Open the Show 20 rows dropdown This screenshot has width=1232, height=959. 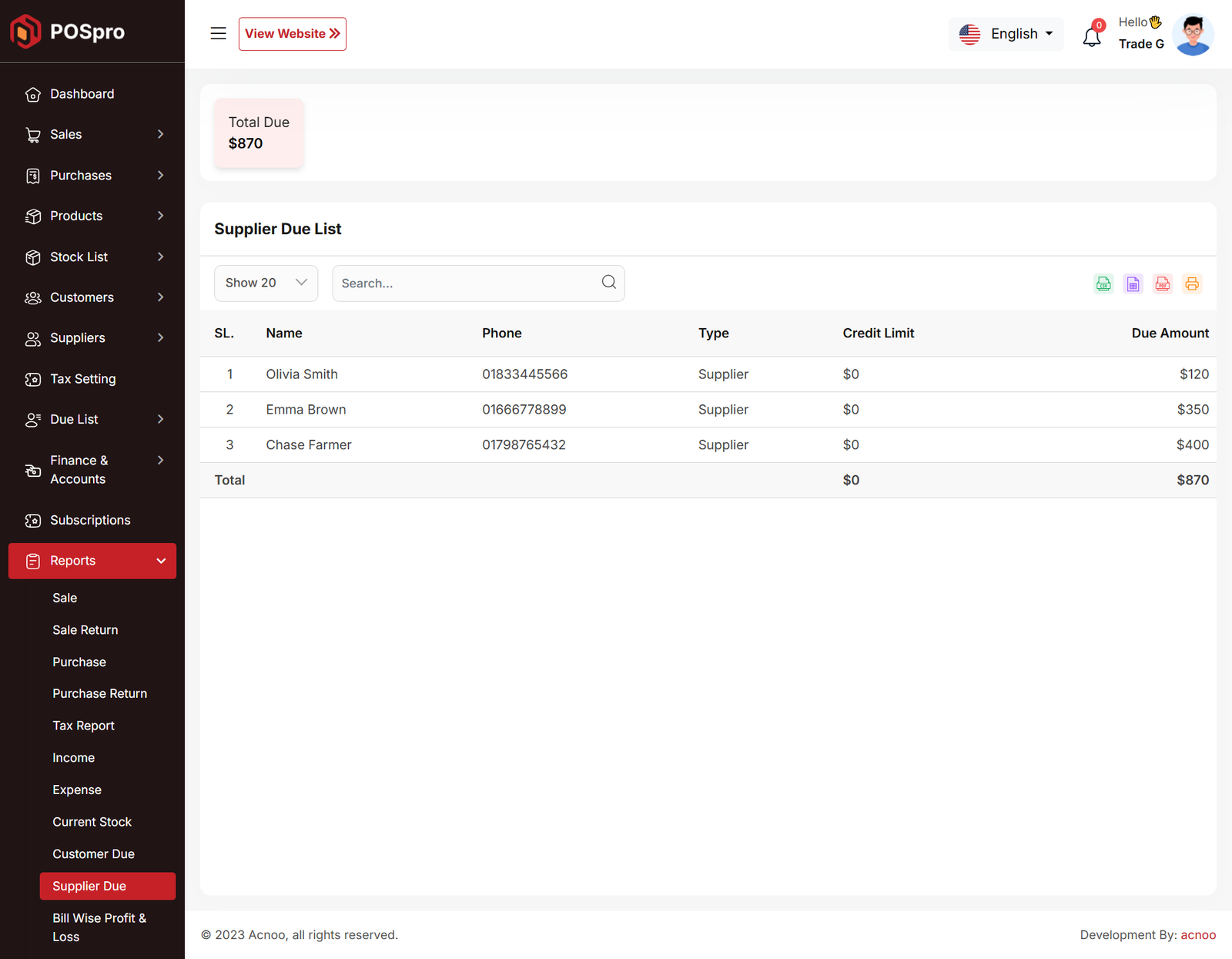click(266, 283)
